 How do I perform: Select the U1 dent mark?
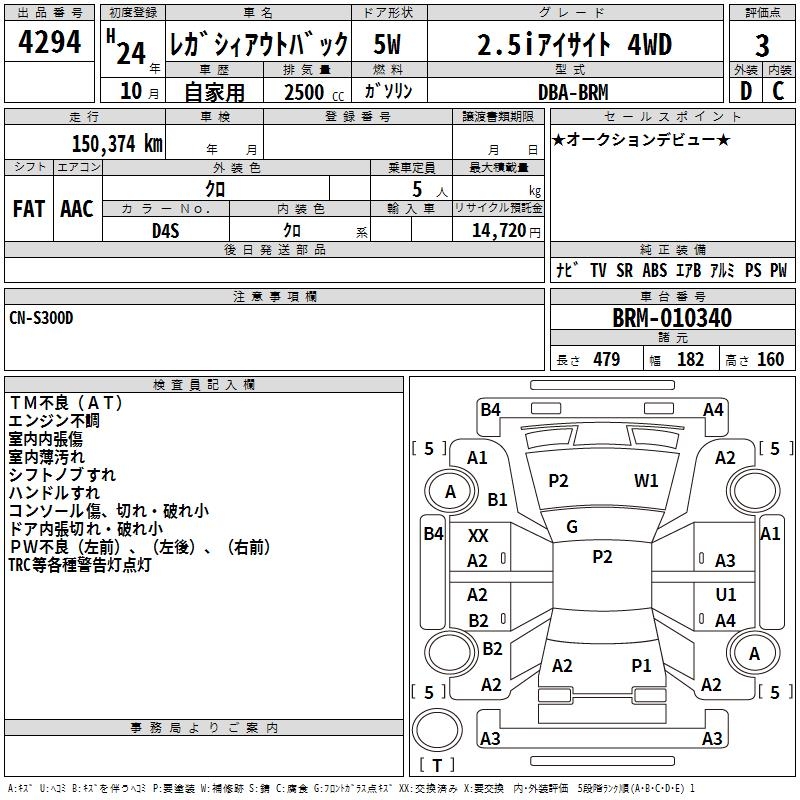coord(726,594)
